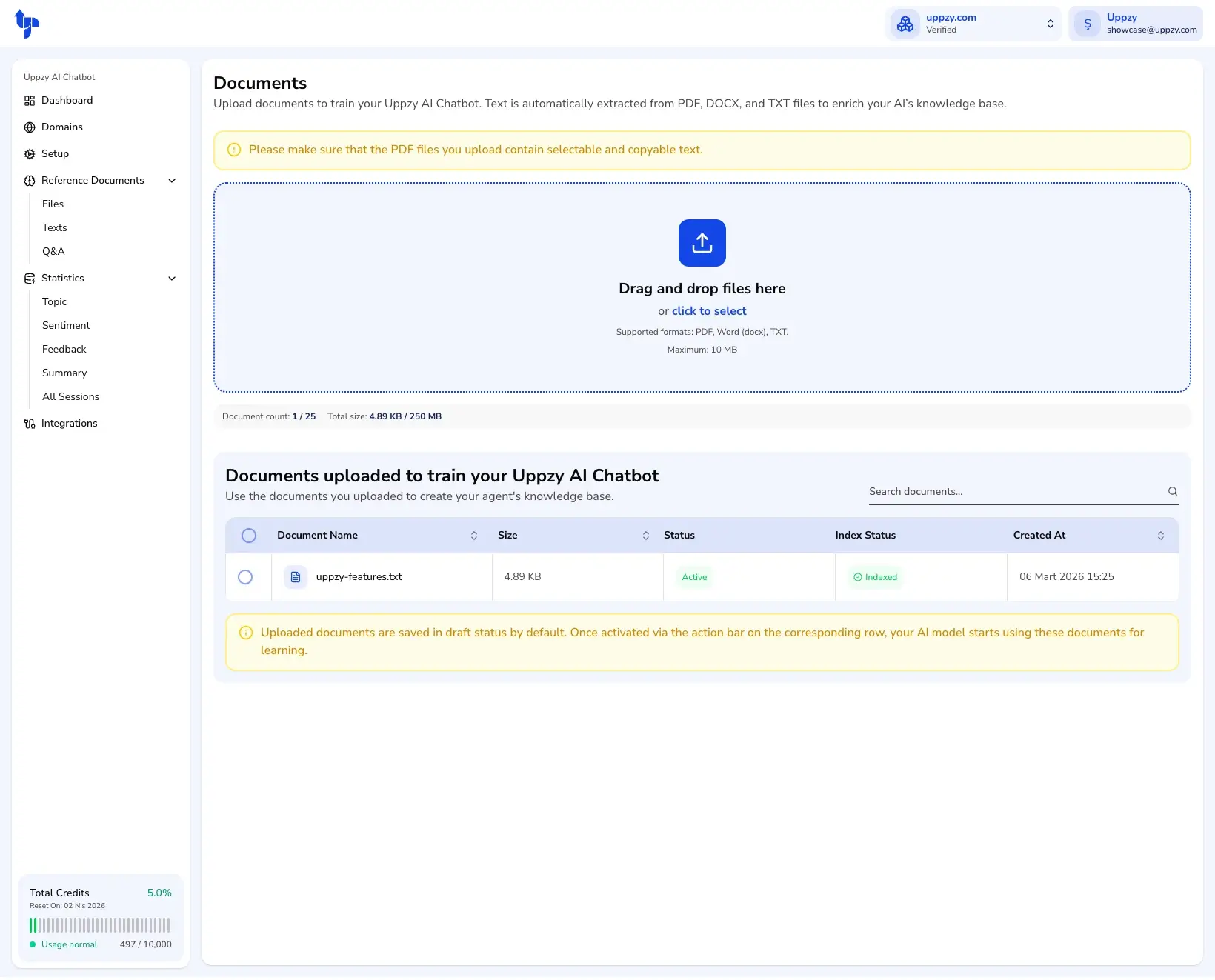Click the Integrations icon in the sidebar
The image size is (1215, 980).
pos(30,424)
